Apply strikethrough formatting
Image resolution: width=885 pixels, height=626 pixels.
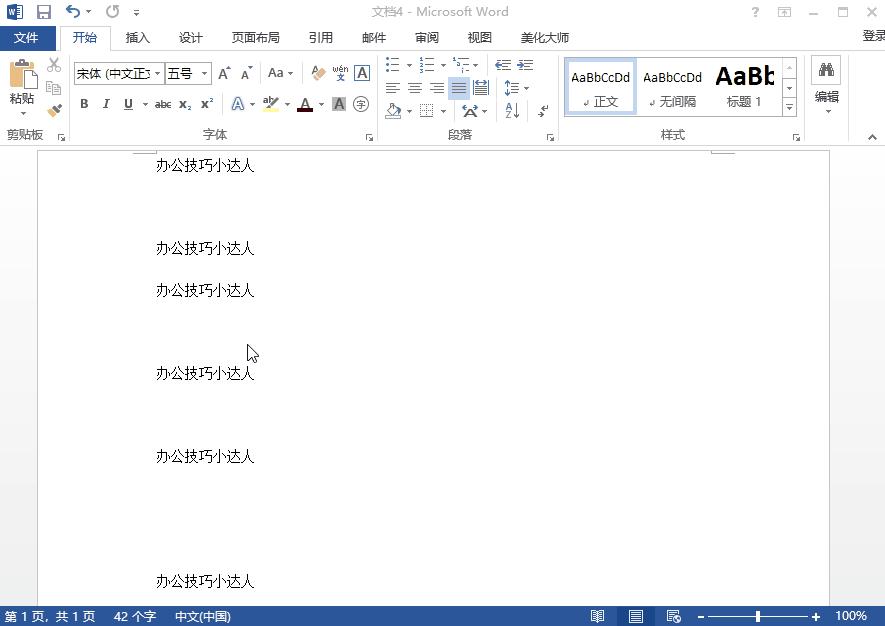(x=161, y=104)
